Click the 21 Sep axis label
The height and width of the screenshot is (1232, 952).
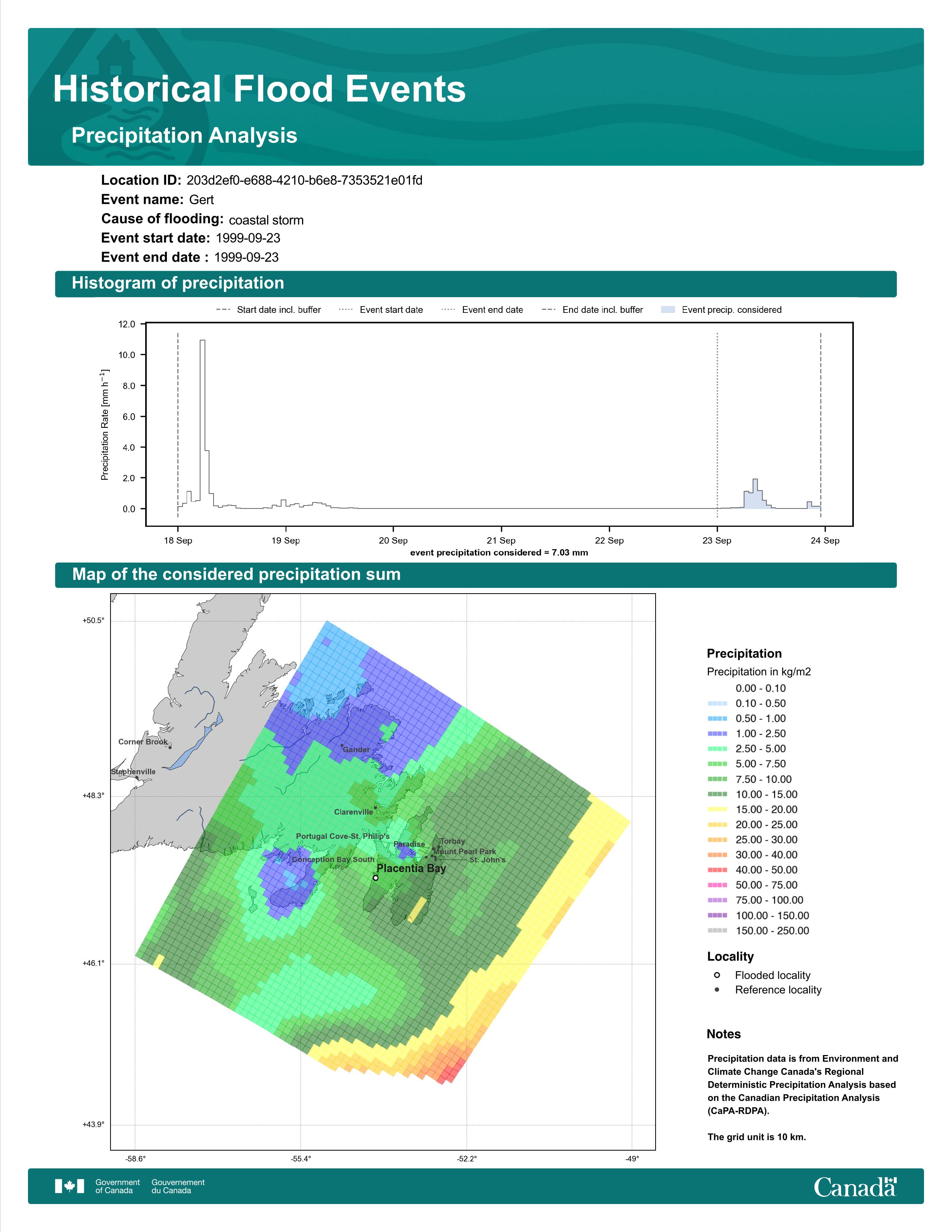click(x=501, y=541)
